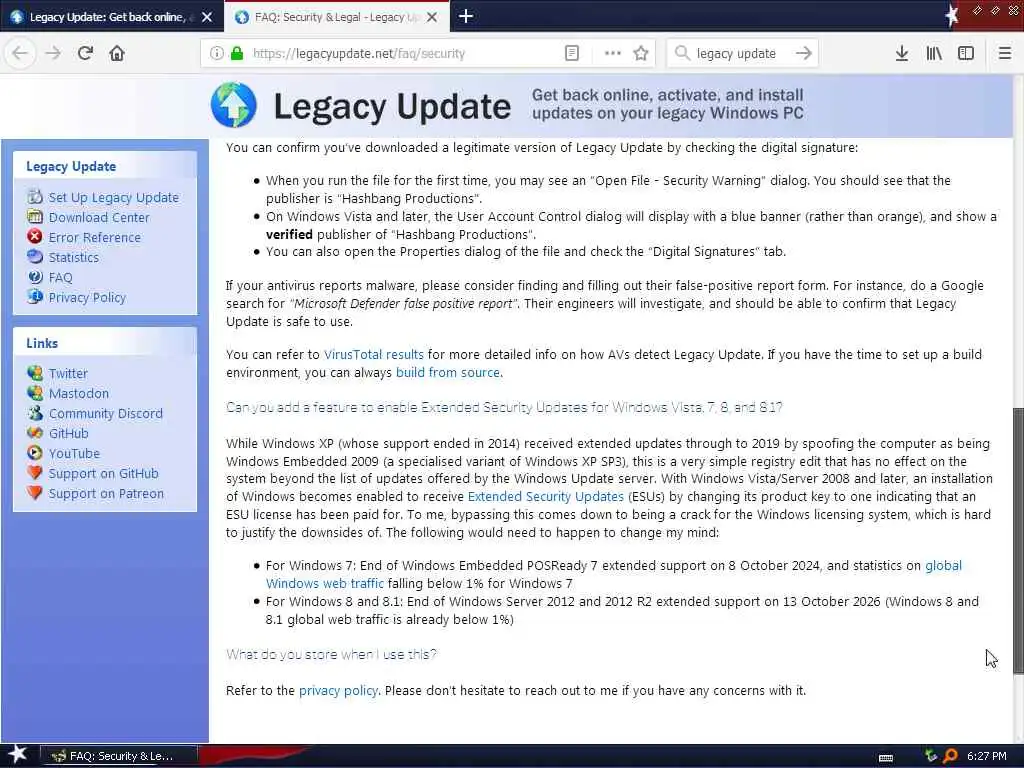
Task: Click the Statistics icon in sidebar
Action: coord(35,257)
